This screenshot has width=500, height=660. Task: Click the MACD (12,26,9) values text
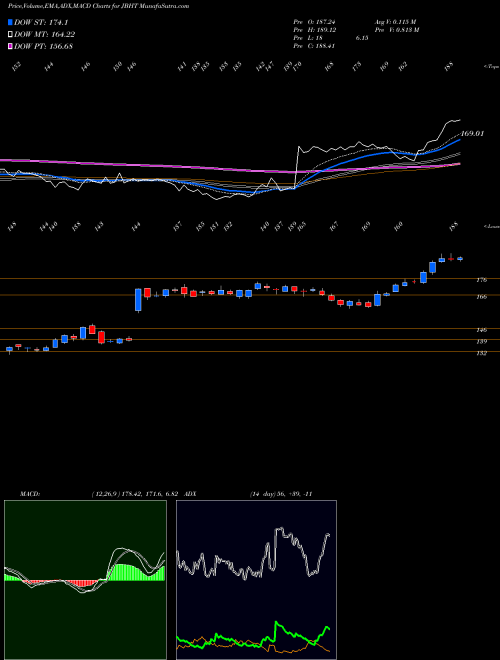[x=136, y=494]
